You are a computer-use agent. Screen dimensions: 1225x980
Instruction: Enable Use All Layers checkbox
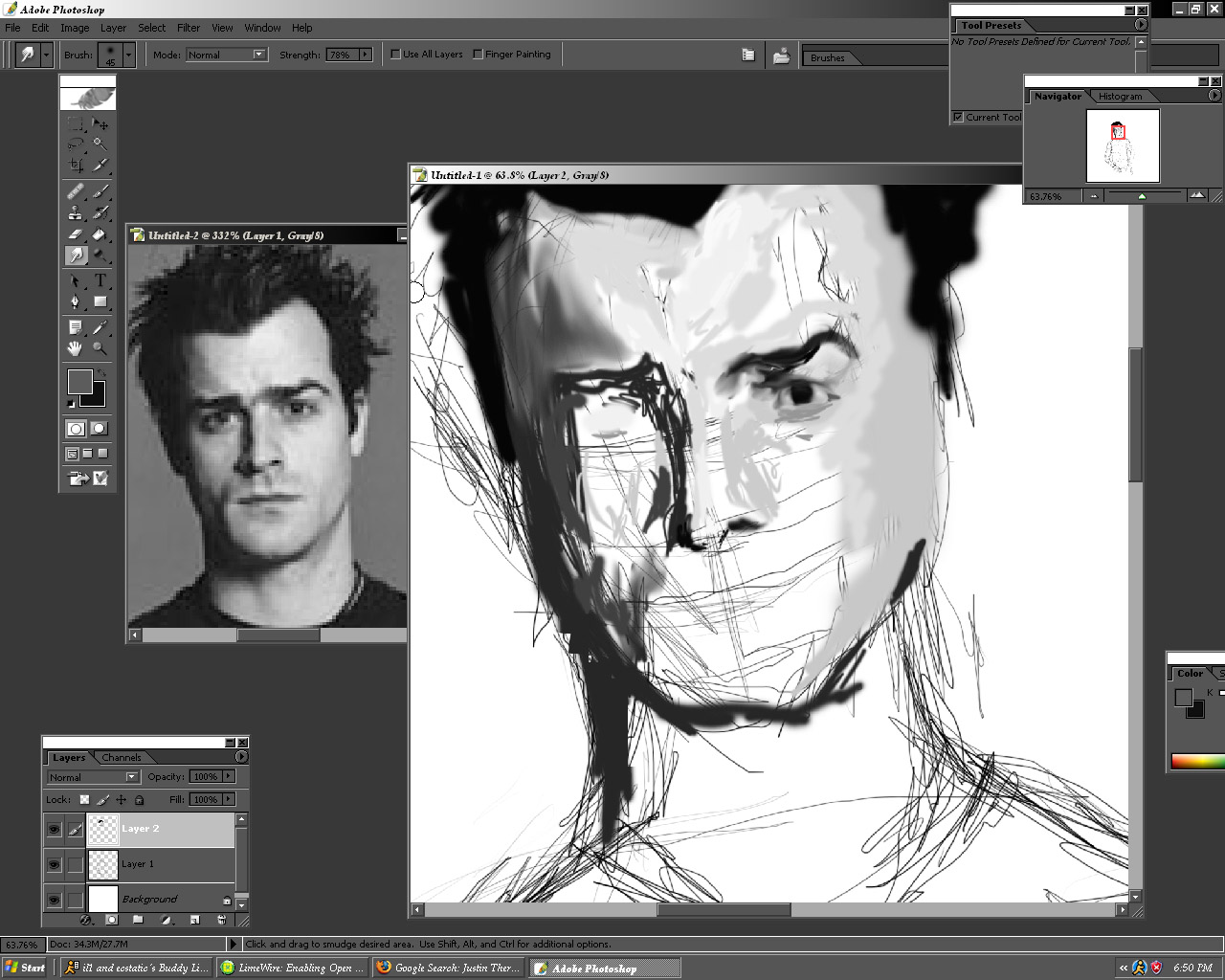click(x=395, y=55)
